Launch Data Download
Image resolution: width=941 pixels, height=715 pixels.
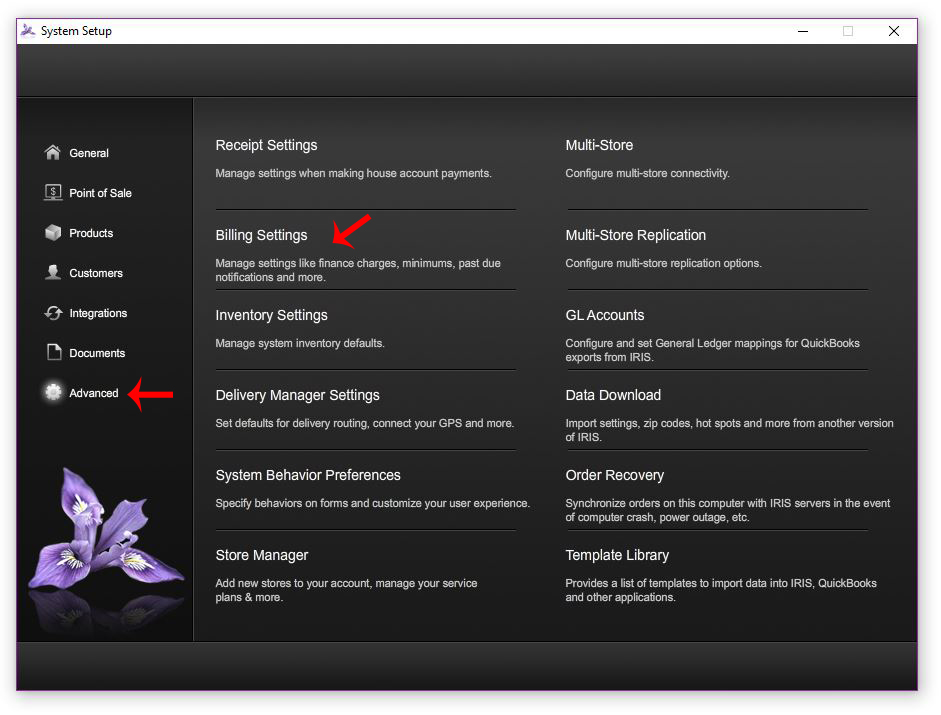(x=613, y=395)
